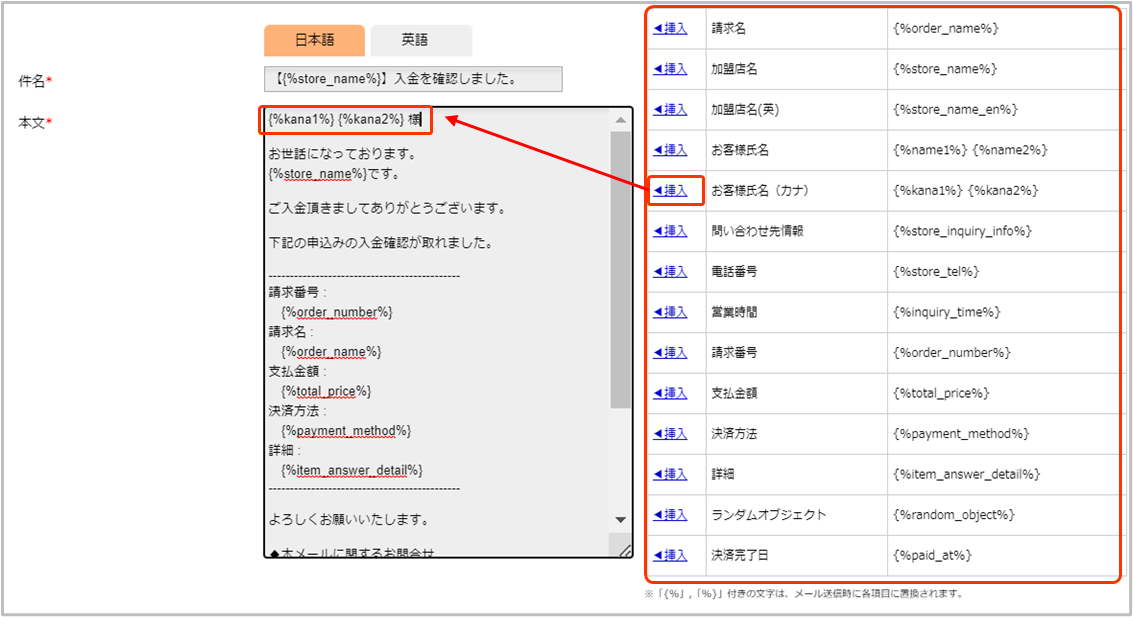Insert the 請求名 order name variable
Viewport: 1133px width, 617px height.
[x=670, y=28]
